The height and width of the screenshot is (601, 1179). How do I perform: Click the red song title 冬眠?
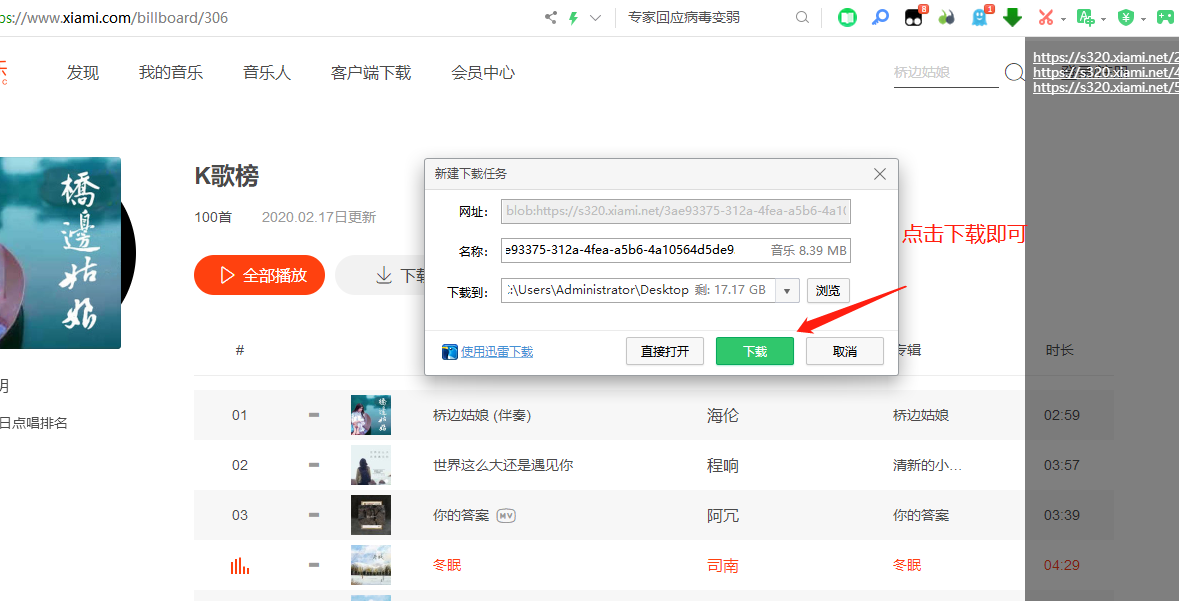coord(447,565)
